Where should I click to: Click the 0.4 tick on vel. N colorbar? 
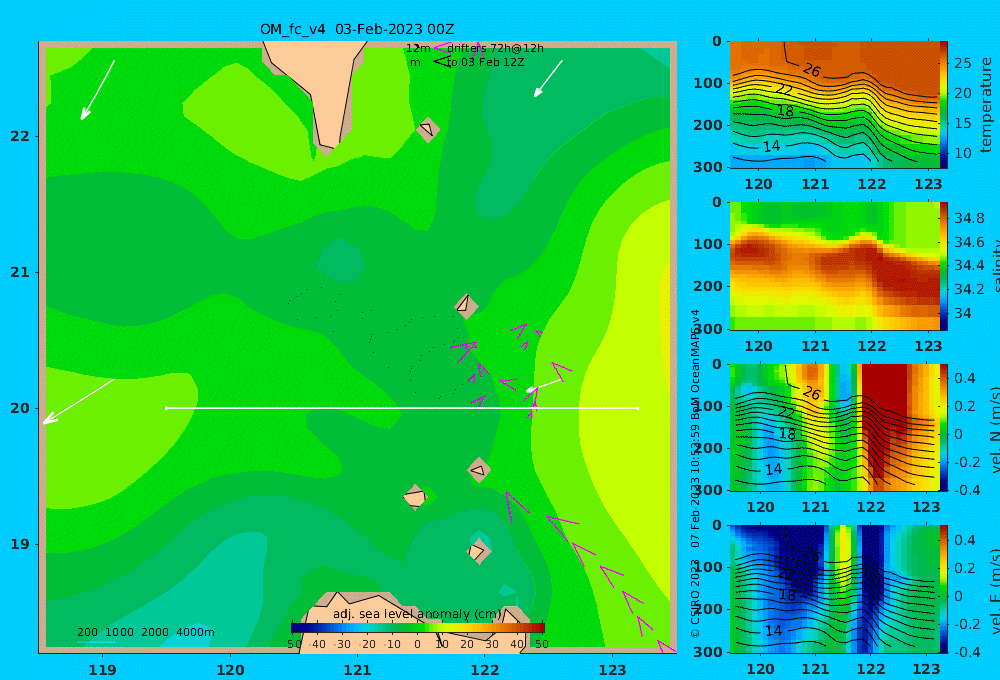[964, 378]
